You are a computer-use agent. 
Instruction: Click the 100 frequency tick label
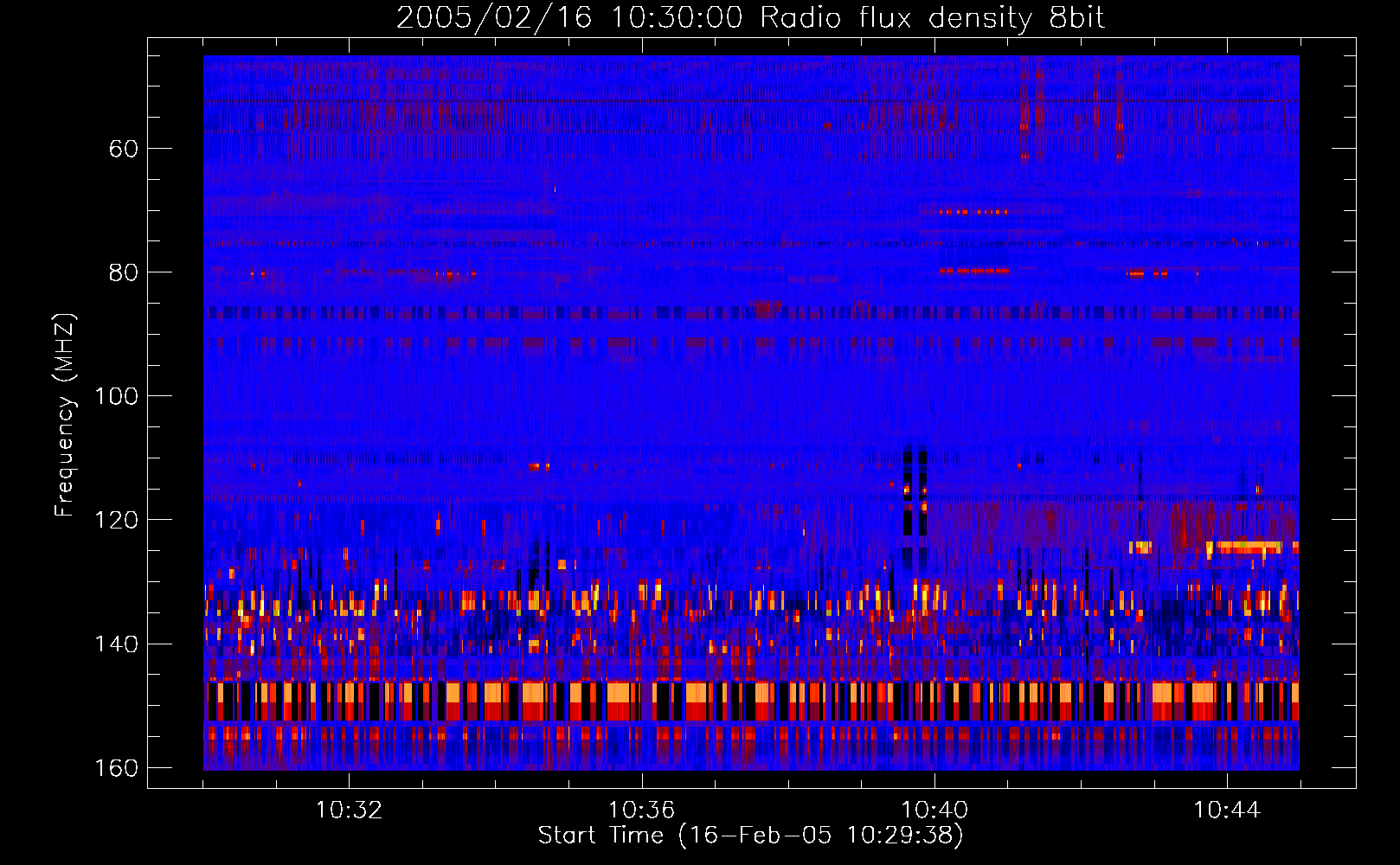tap(116, 396)
